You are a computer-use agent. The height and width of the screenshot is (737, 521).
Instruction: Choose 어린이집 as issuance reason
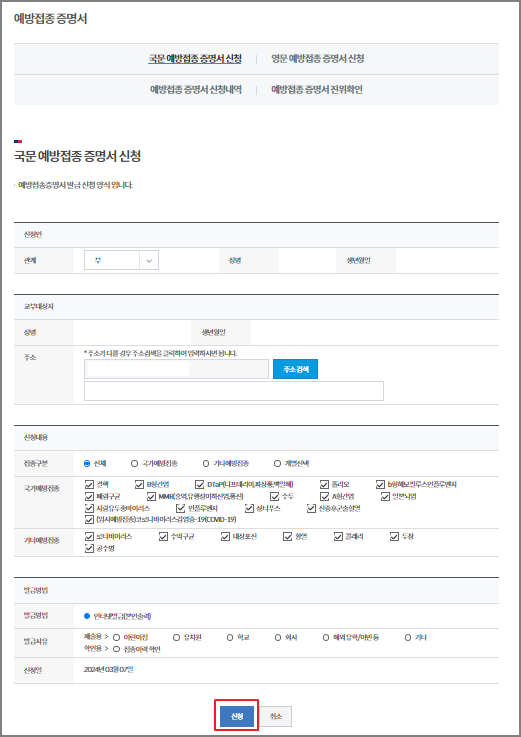pyautogui.click(x=117, y=638)
